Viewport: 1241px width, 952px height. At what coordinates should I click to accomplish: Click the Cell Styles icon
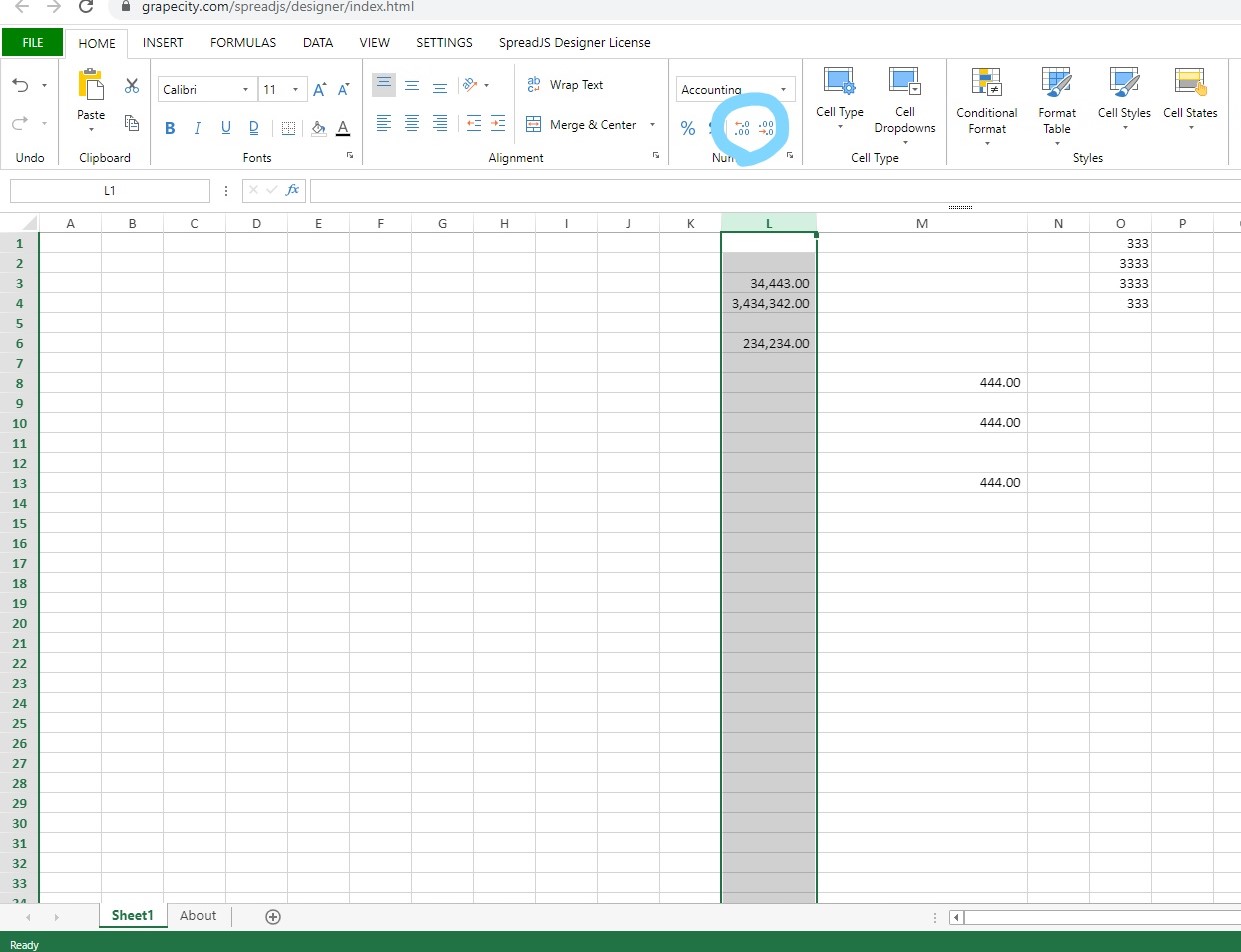[1124, 82]
